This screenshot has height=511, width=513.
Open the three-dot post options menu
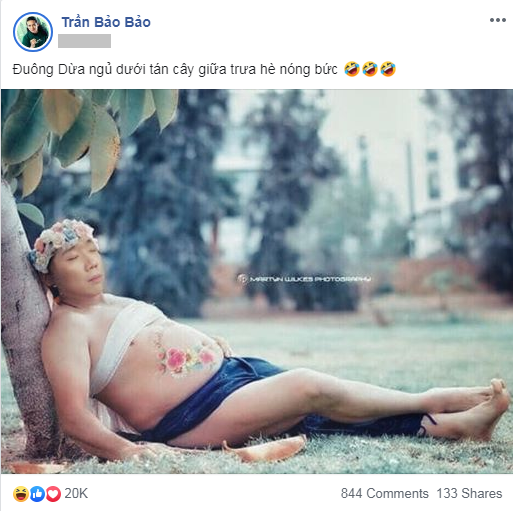(498, 20)
